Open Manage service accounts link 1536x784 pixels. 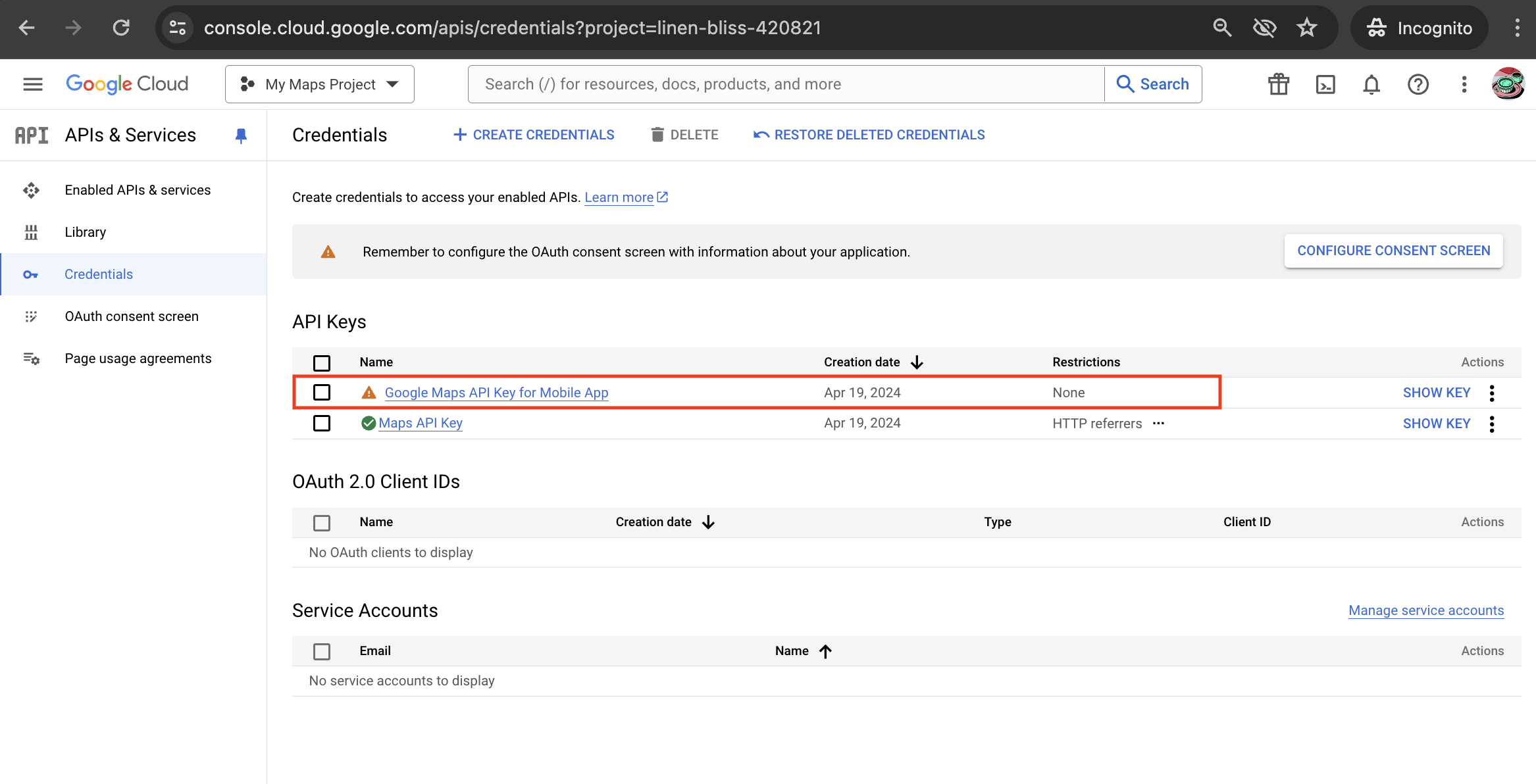point(1426,610)
